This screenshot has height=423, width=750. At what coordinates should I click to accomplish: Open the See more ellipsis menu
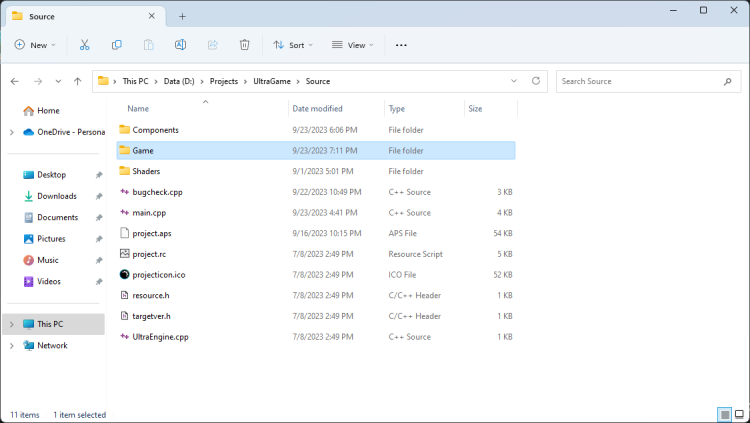pyautogui.click(x=401, y=45)
